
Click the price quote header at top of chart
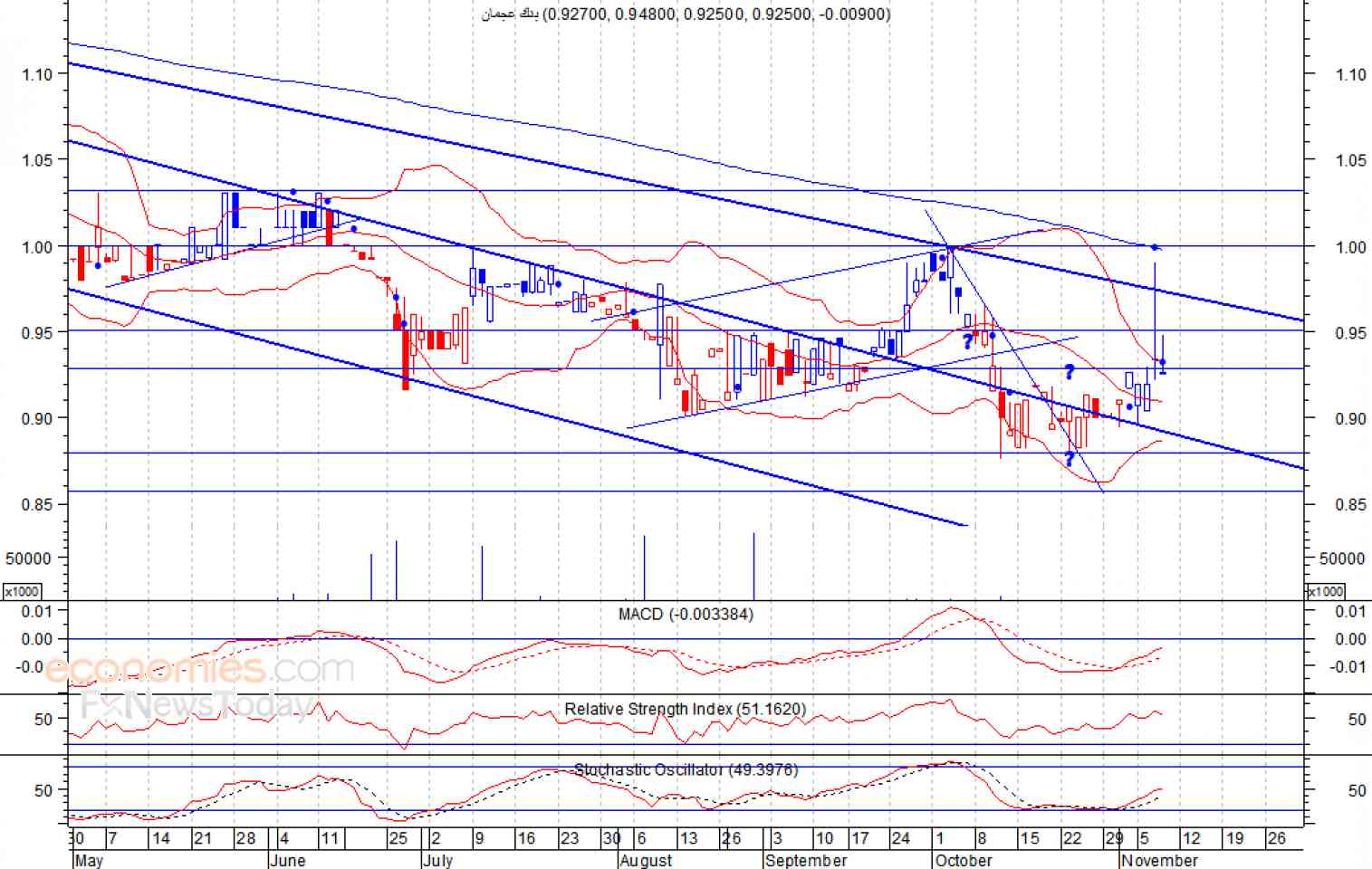point(686,14)
